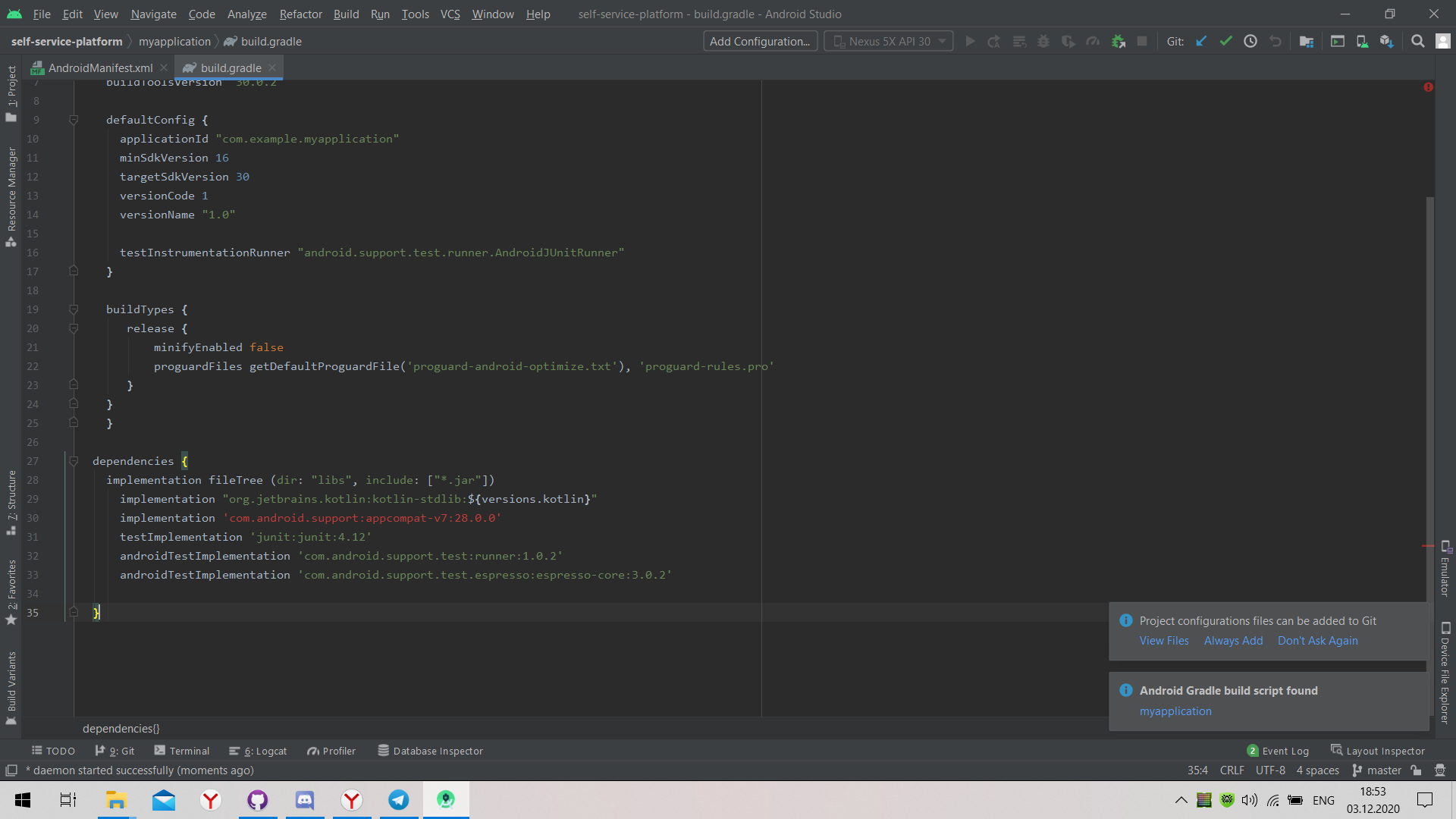Open the Project Structure icon
This screenshot has height=819, width=1456.
1306,42
